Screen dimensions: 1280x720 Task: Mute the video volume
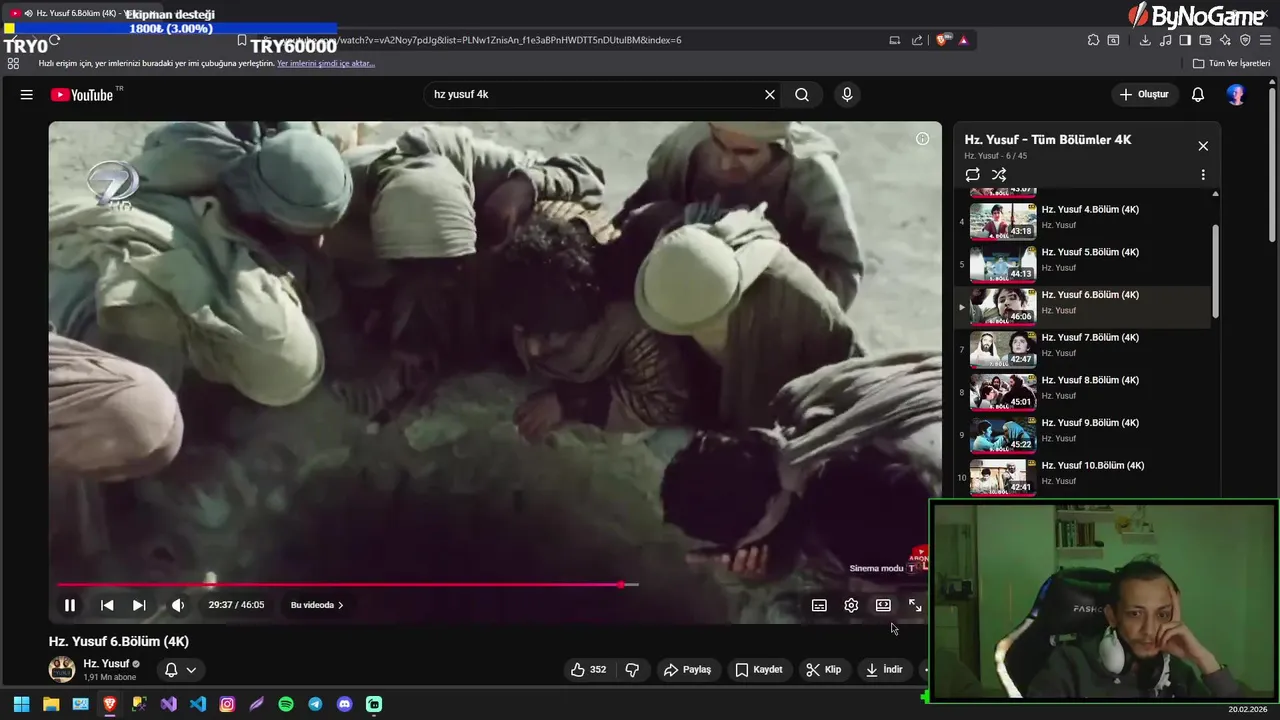(178, 605)
